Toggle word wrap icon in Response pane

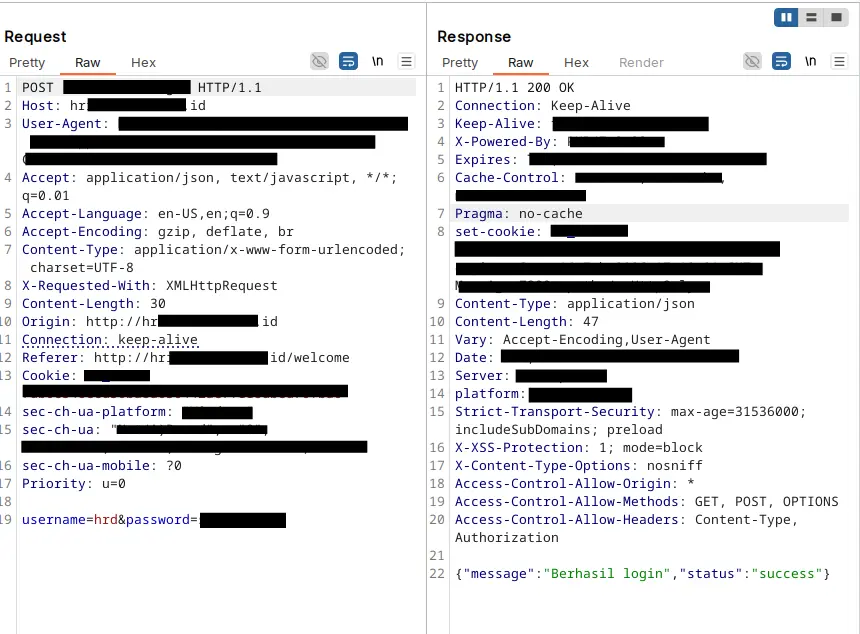pos(781,61)
